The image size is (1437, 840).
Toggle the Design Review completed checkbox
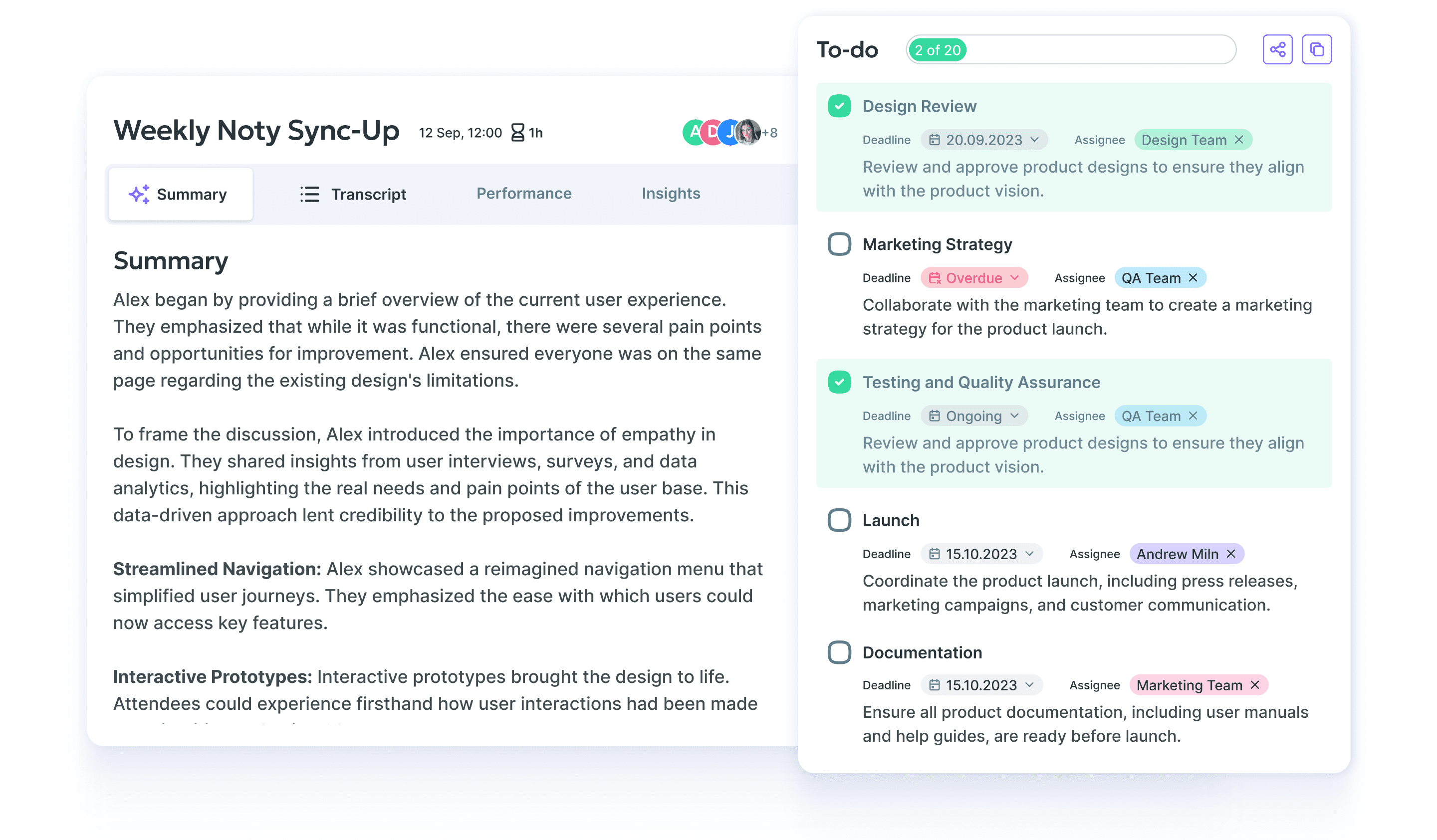[840, 106]
